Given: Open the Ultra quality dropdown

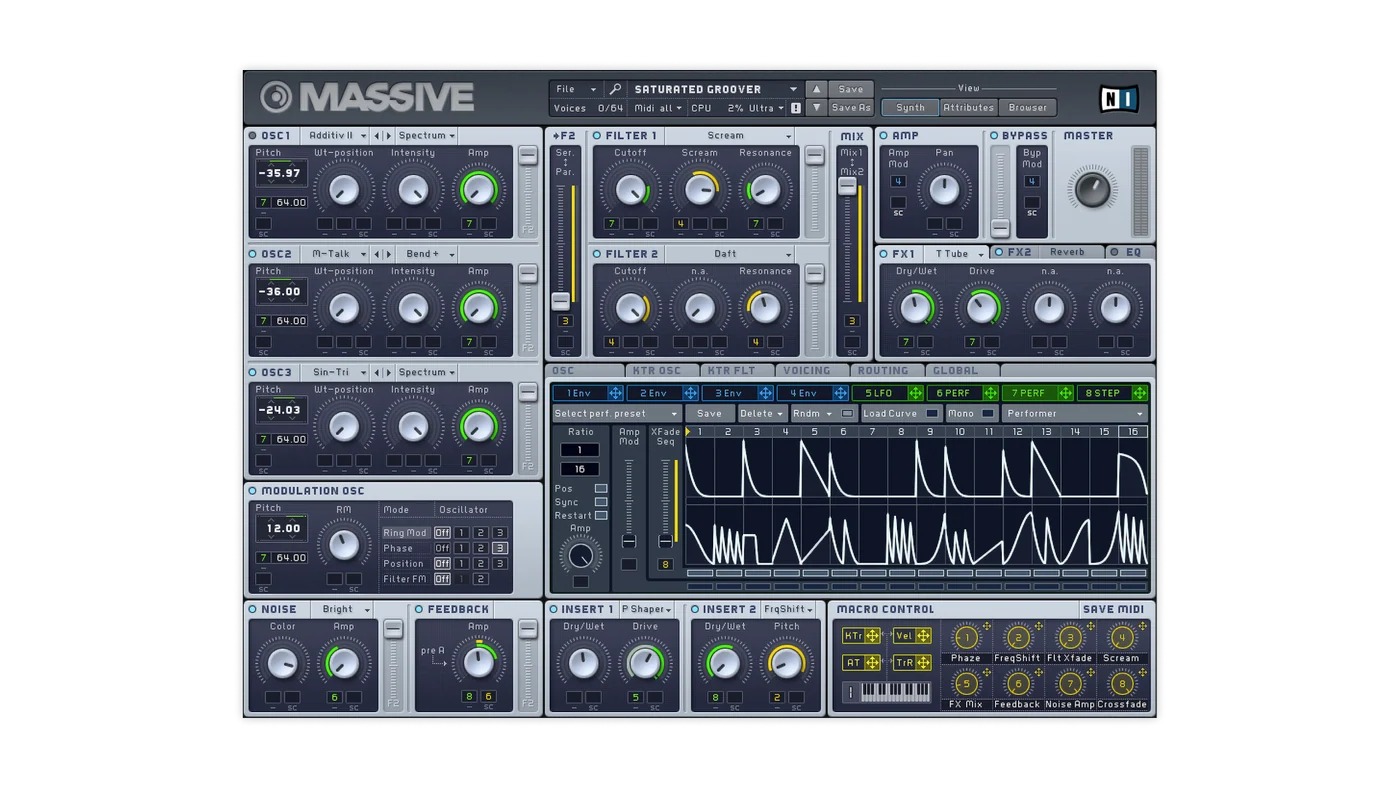Looking at the screenshot, I should [767, 108].
